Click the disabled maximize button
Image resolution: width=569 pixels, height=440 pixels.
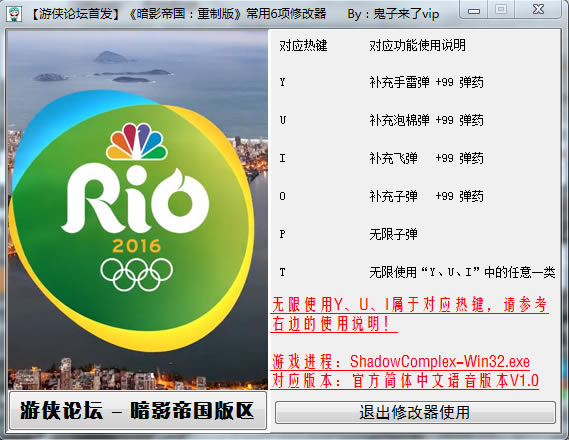pos(501,10)
